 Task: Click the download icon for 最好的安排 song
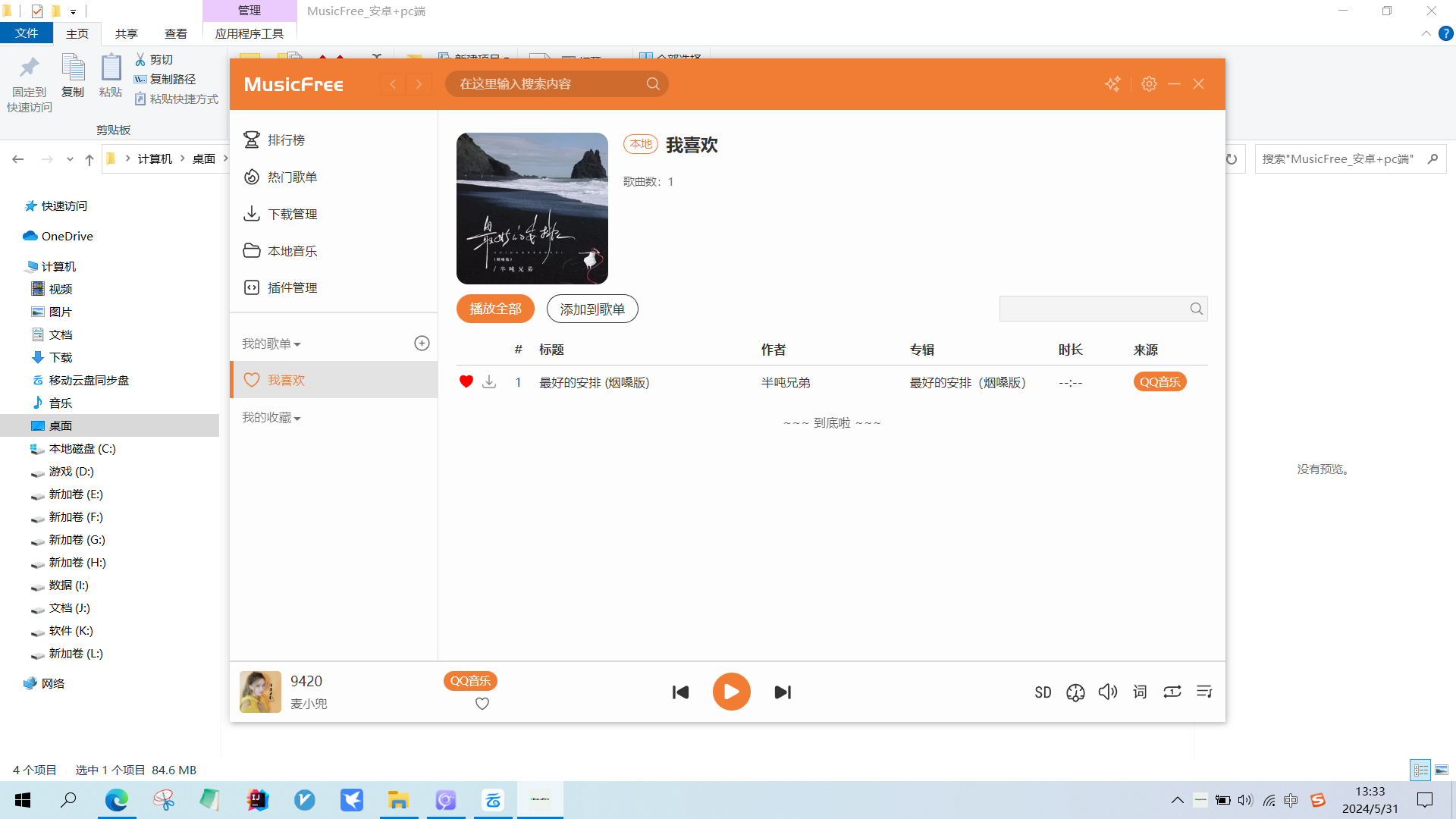point(489,382)
